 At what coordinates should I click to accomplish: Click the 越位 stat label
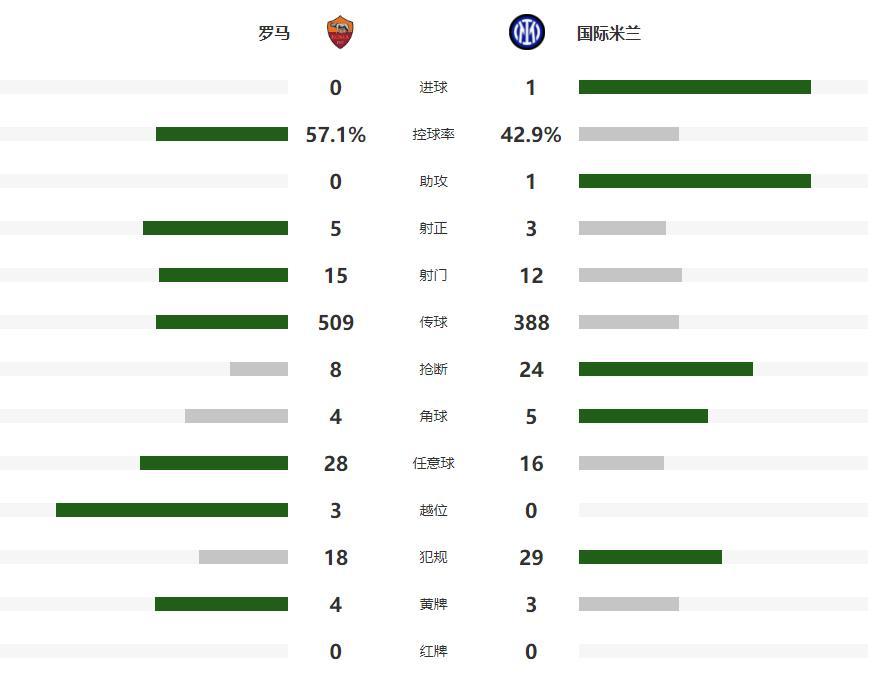433,511
